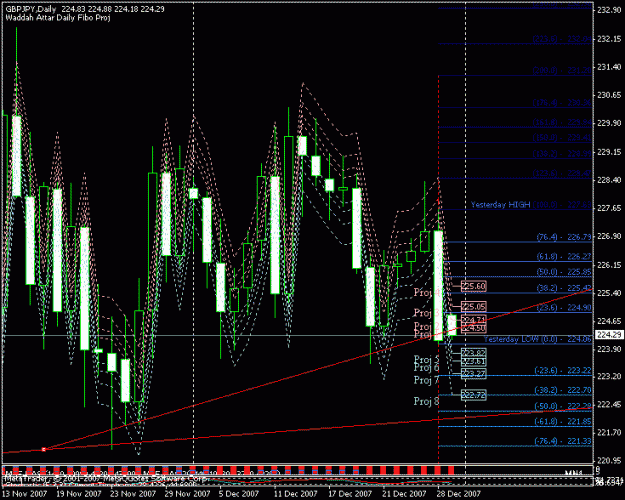
Task: Click the 17 Dec 2007 date label
Action: [350, 494]
